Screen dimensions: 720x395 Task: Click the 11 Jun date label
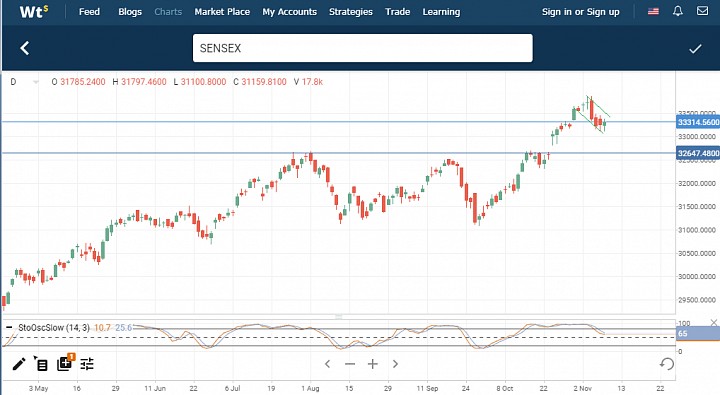tap(155, 389)
